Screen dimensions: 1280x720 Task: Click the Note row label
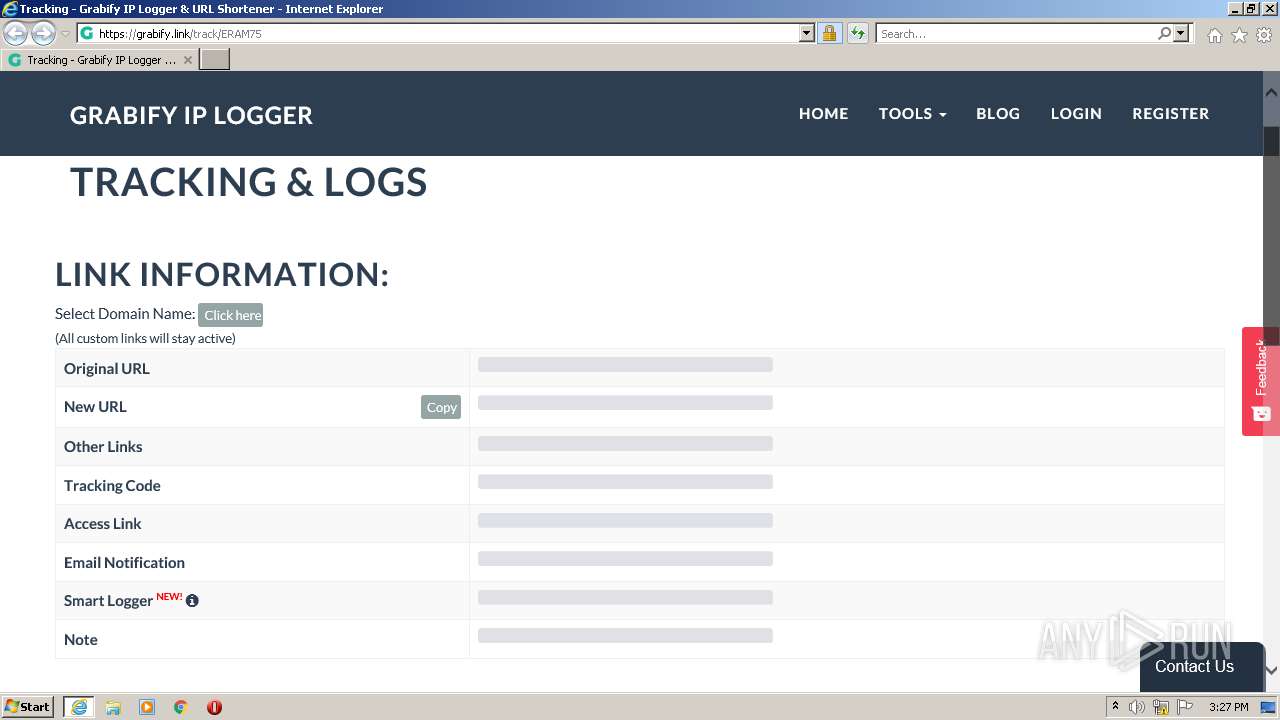point(81,639)
